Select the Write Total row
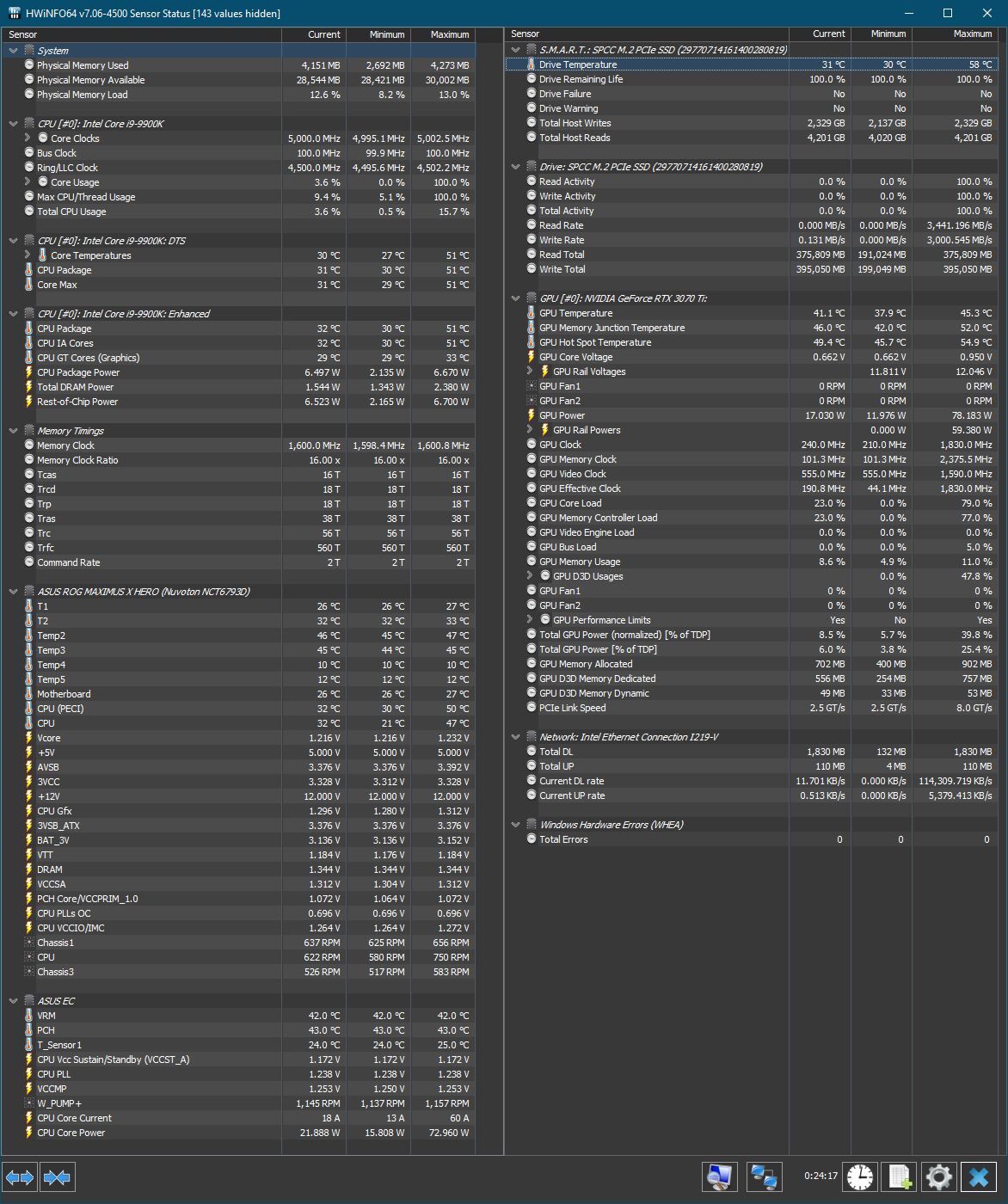The height and width of the screenshot is (1204, 1008). point(752,269)
